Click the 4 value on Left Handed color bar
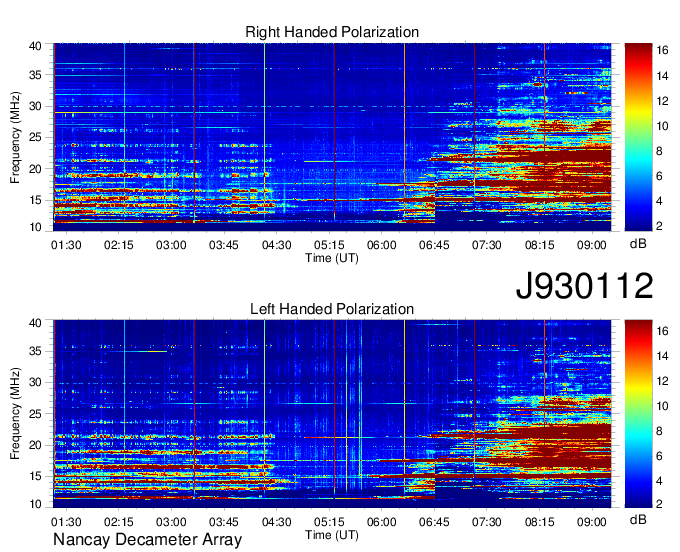 point(660,481)
